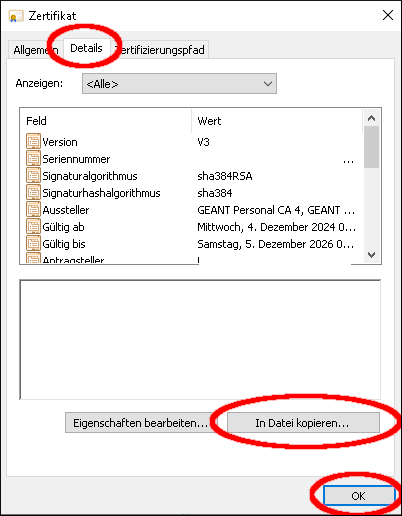Select the Gültig ab field icon
Screen dimensions: 402x516
point(33,226)
